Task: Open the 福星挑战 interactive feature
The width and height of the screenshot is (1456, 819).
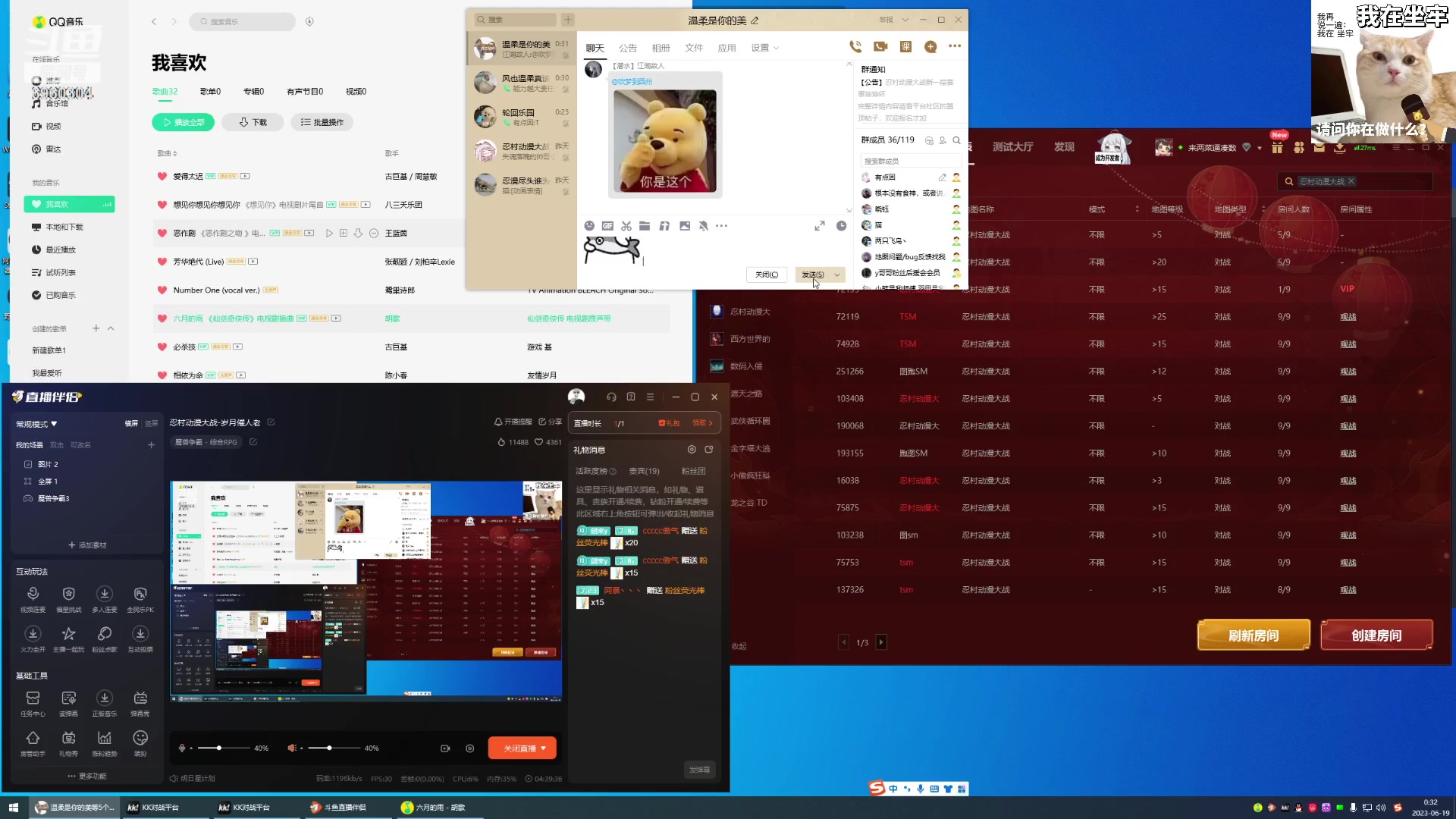Action: [x=69, y=598]
